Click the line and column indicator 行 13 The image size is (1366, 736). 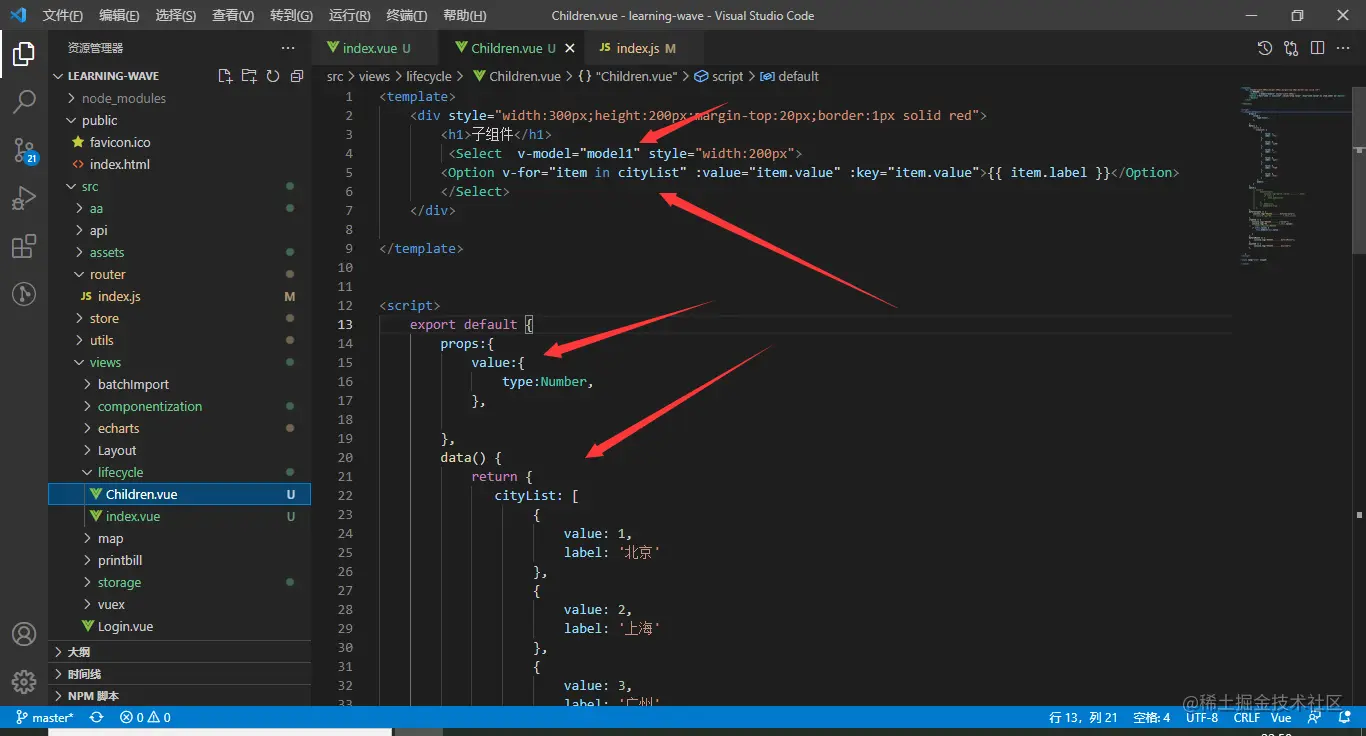tap(1083, 717)
